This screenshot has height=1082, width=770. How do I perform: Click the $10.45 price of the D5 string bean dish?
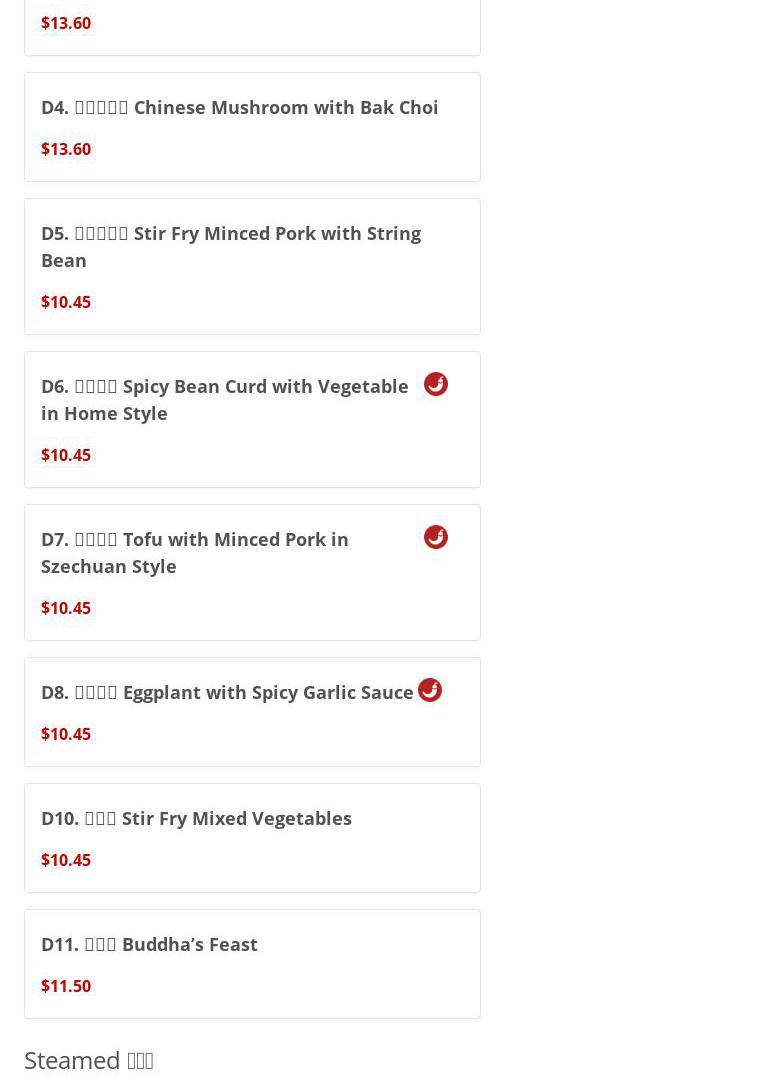(x=66, y=302)
